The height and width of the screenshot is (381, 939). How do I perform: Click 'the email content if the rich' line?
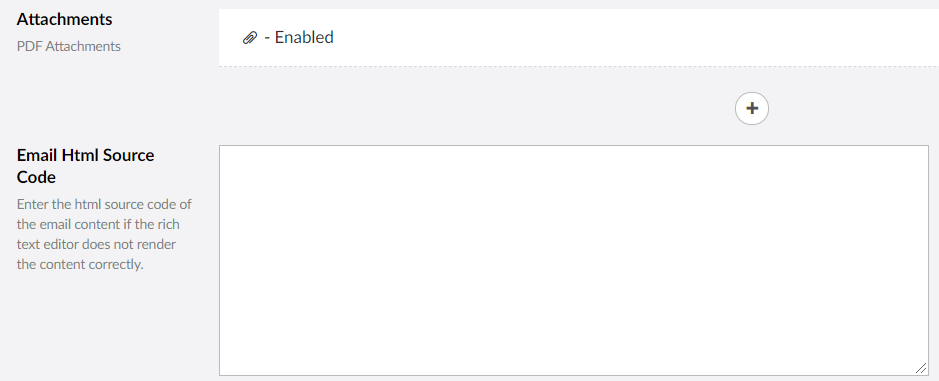tap(98, 225)
